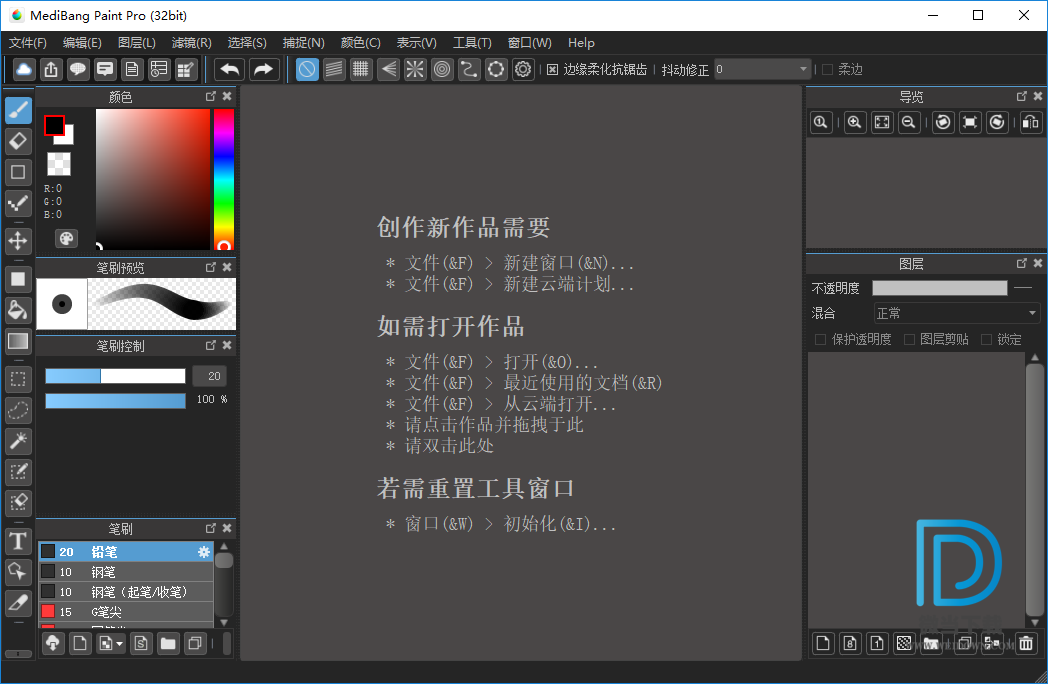Select the Move tool
The height and width of the screenshot is (684, 1048).
click(x=18, y=241)
